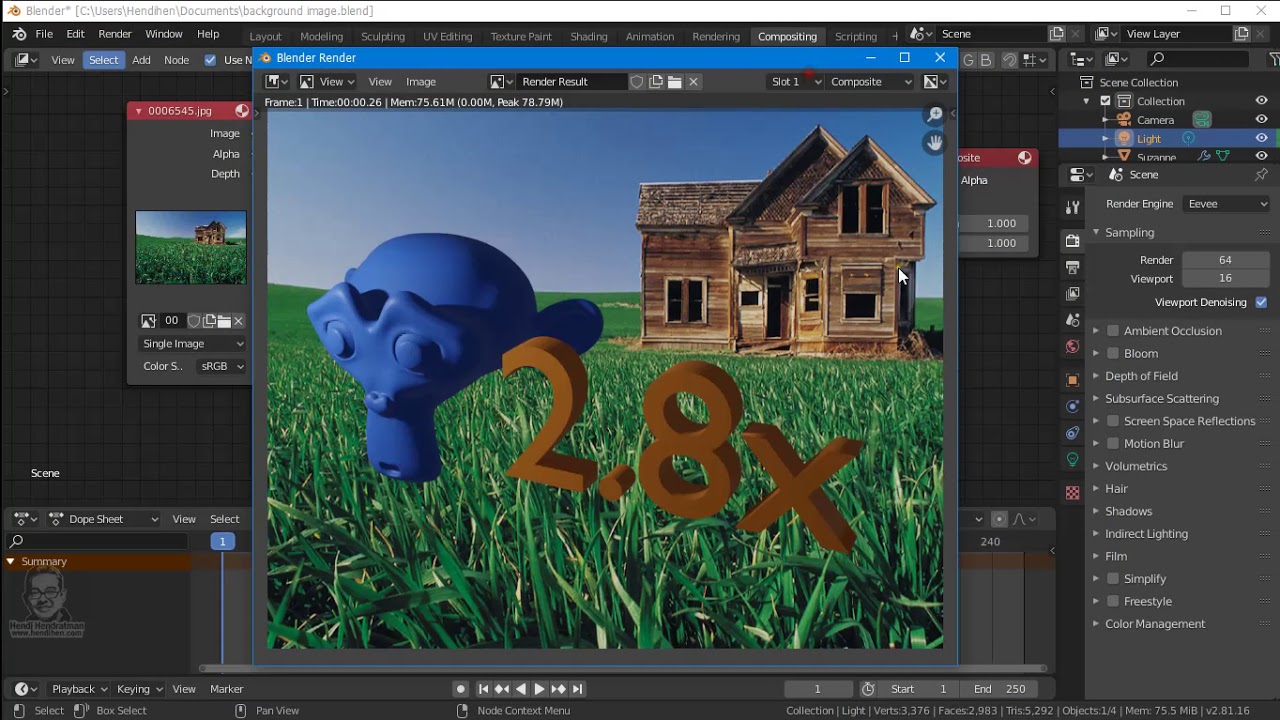Viewport: 1280px width, 720px height.
Task: Open the Scene properties tab
Action: [x=1072, y=320]
